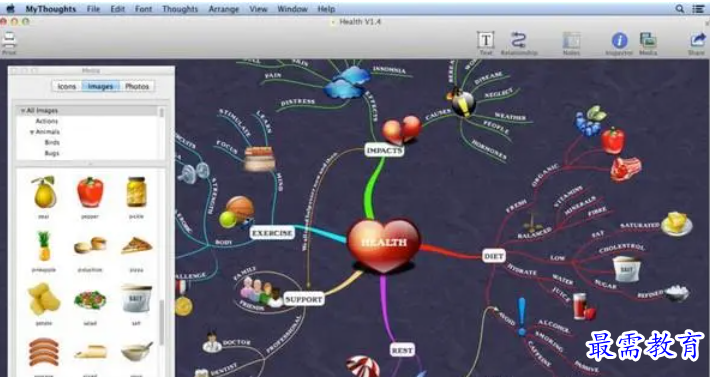Screen dimensions: 710x377
Task: Open the Thoughts menu
Action: click(180, 9)
